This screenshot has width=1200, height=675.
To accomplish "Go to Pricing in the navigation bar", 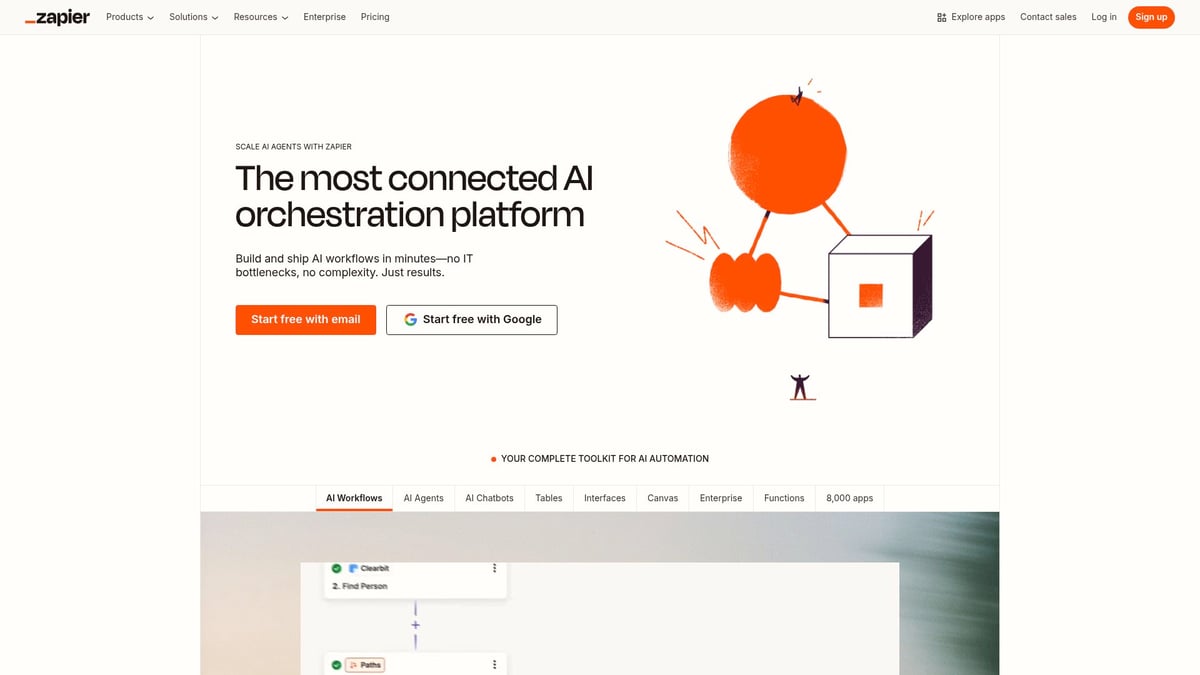I will 375,17.
